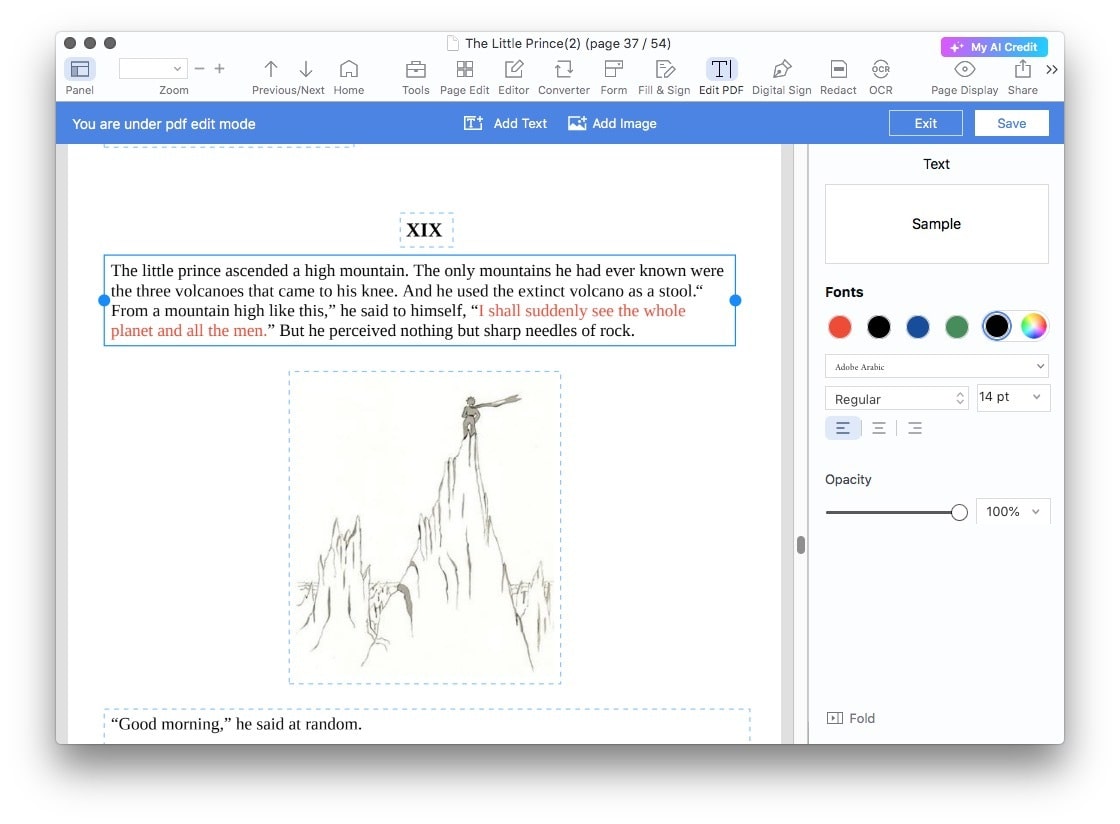1120x824 pixels.
Task: Expand toolbar overflow chevrons
Action: point(1051,69)
